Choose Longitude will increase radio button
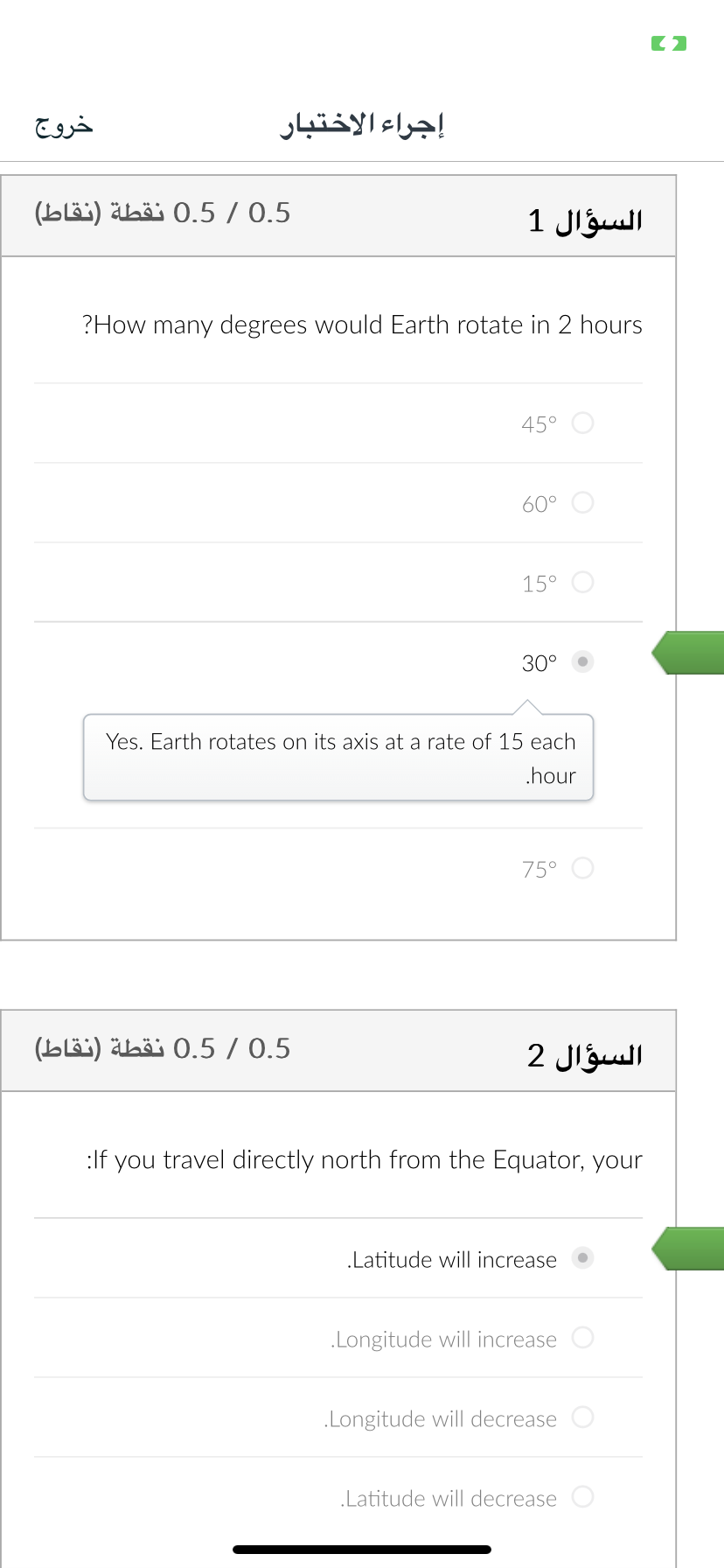This screenshot has width=724, height=1568. point(582,1338)
